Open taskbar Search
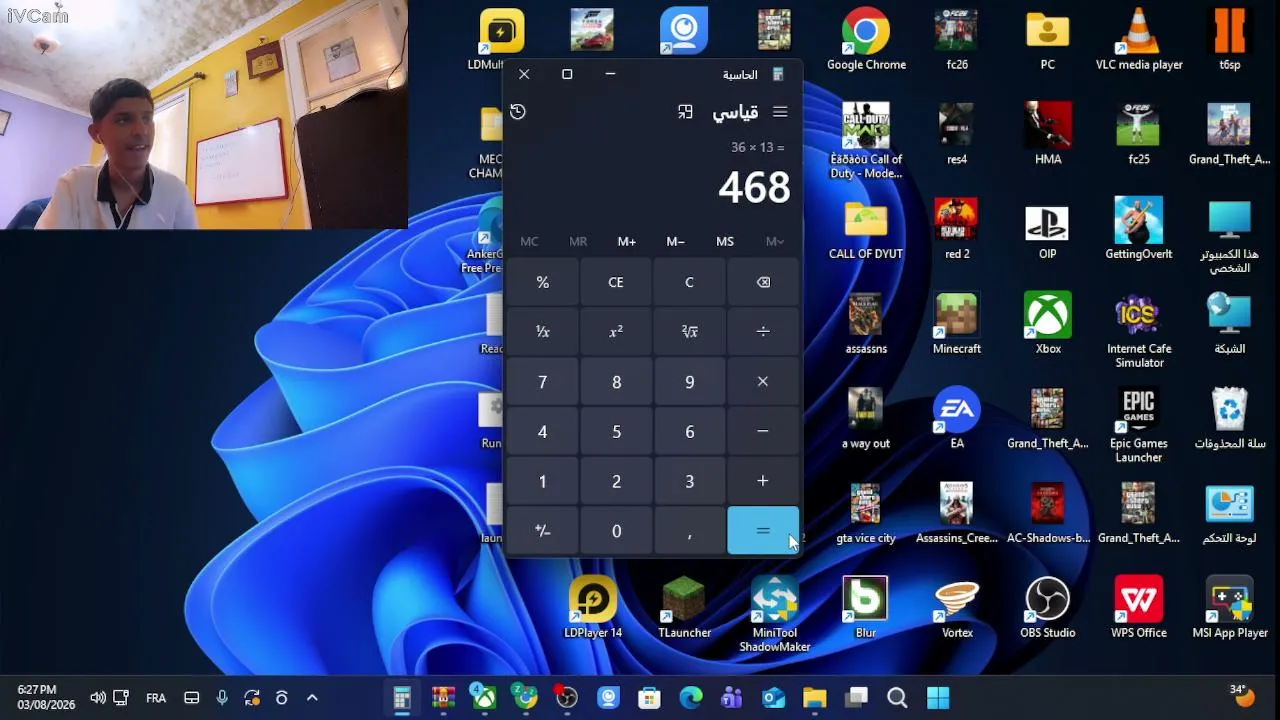 [897, 698]
